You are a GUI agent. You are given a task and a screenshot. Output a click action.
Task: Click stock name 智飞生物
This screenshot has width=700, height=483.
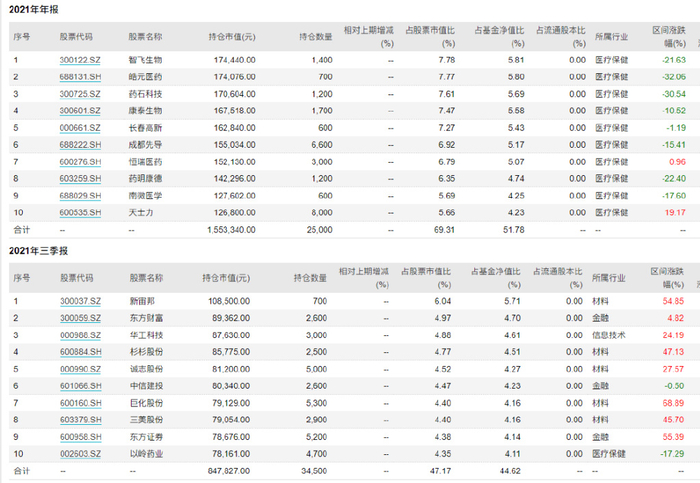(x=145, y=60)
